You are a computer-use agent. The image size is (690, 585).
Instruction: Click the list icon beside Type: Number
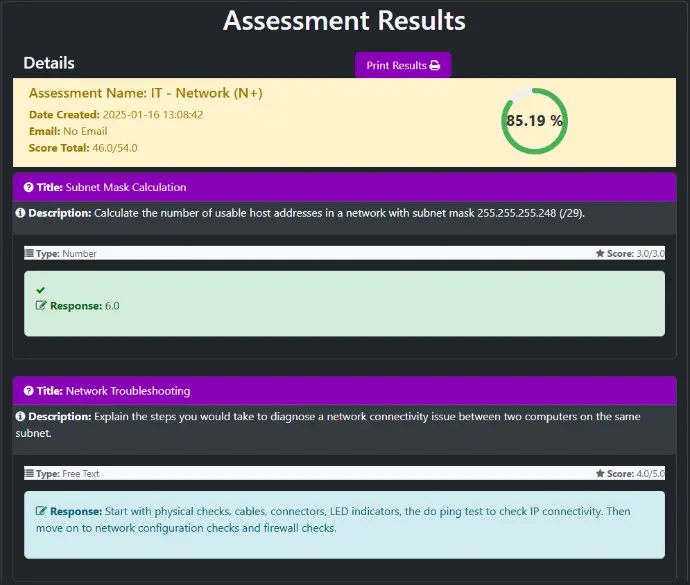29,254
